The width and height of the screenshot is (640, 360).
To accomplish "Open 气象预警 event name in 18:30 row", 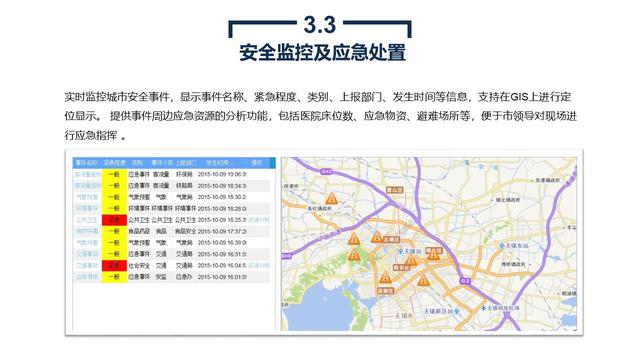I will (x=87, y=197).
